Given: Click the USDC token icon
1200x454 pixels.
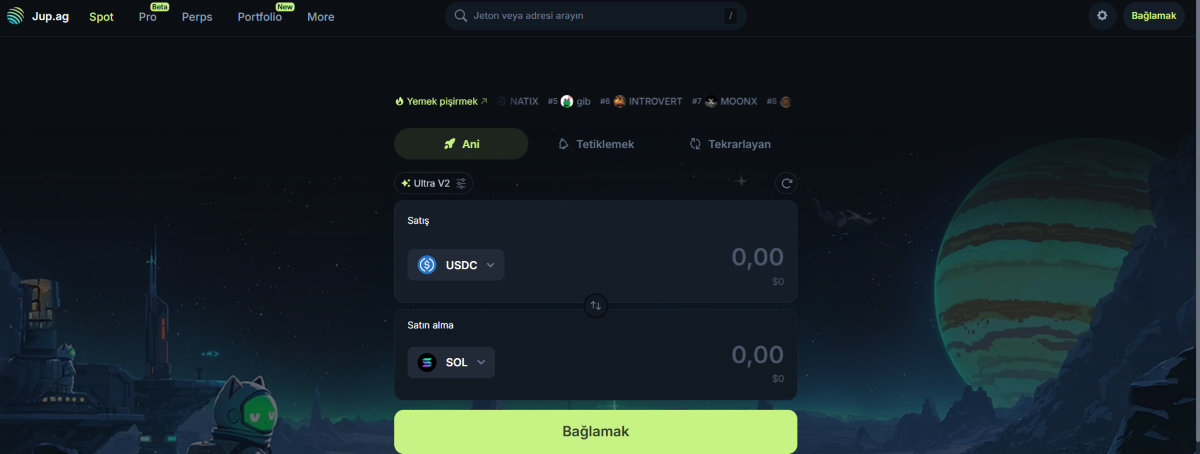Looking at the screenshot, I should (x=427, y=265).
